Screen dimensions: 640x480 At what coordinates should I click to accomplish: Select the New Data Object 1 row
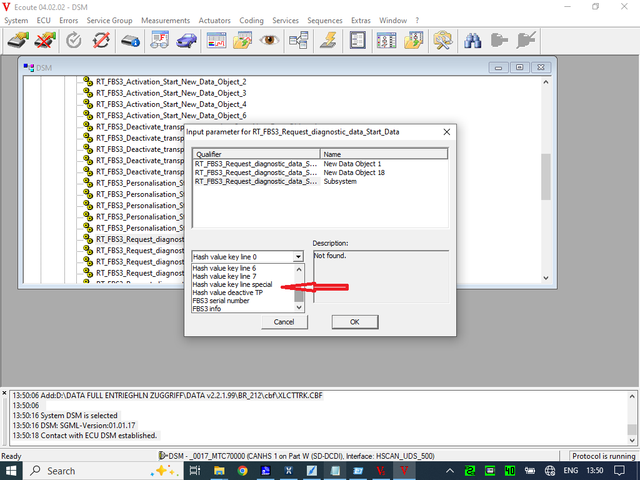[x=320, y=164]
